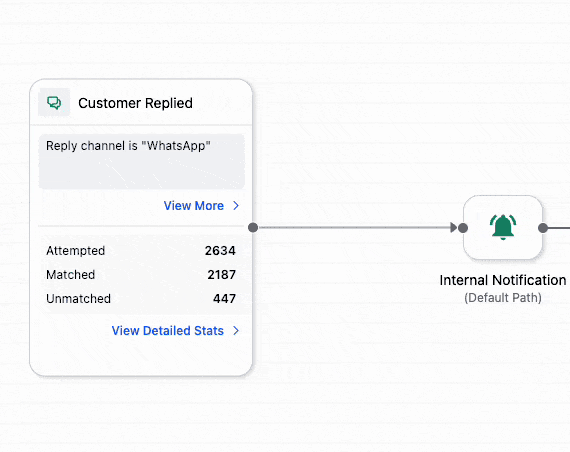Click the Customer Replied title text
The image size is (570, 452).
click(x=136, y=103)
